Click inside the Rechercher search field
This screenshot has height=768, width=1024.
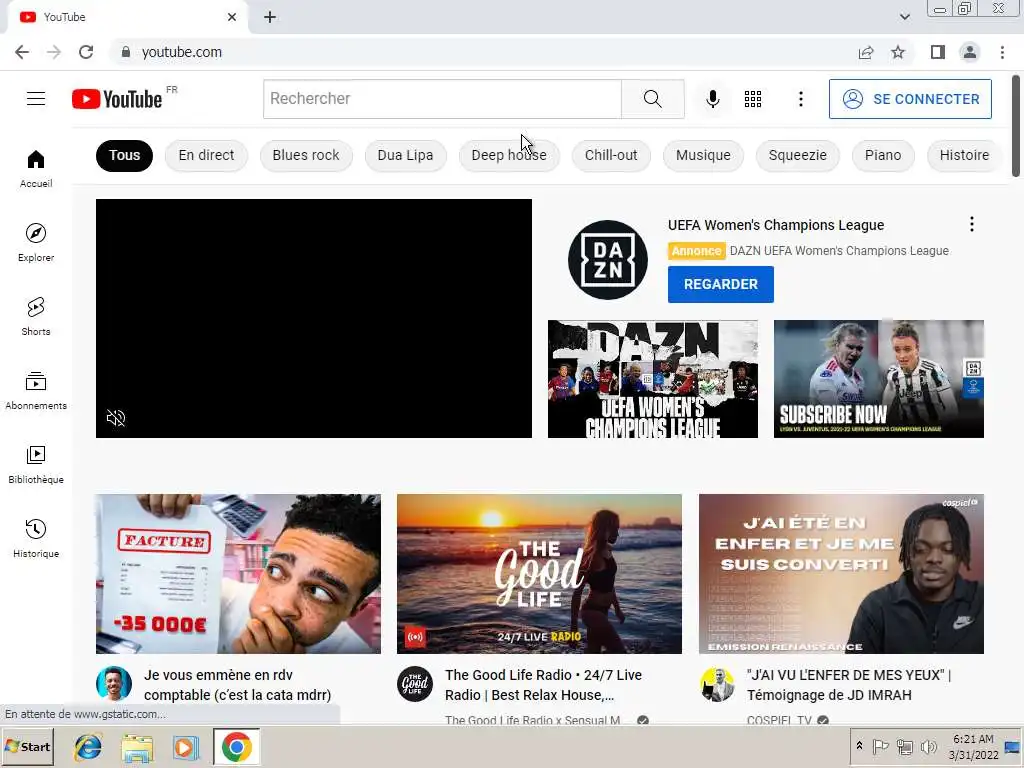[x=442, y=99]
